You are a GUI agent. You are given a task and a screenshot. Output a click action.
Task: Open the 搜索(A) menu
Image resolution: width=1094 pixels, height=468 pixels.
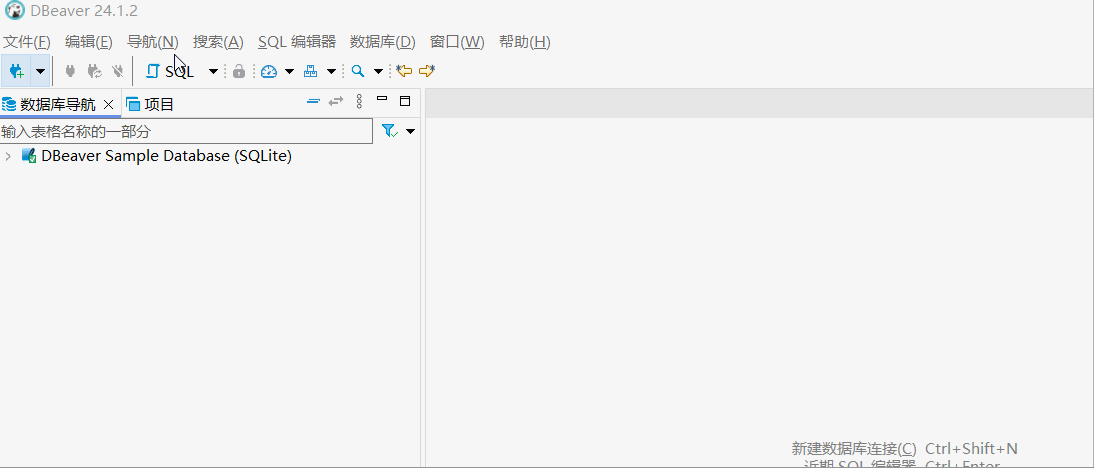click(x=218, y=42)
